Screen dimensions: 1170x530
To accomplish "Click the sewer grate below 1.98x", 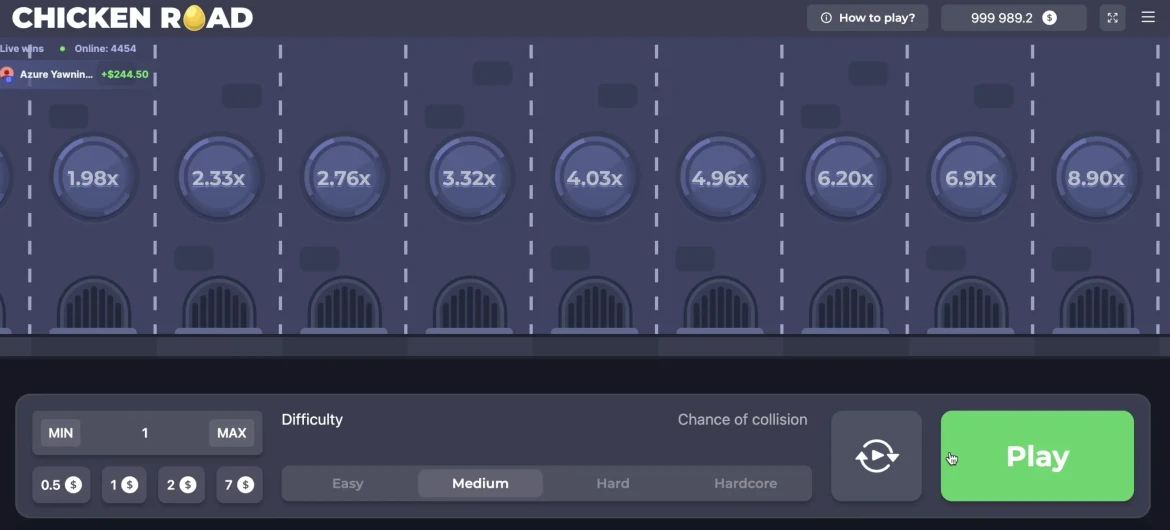I will click(94, 304).
